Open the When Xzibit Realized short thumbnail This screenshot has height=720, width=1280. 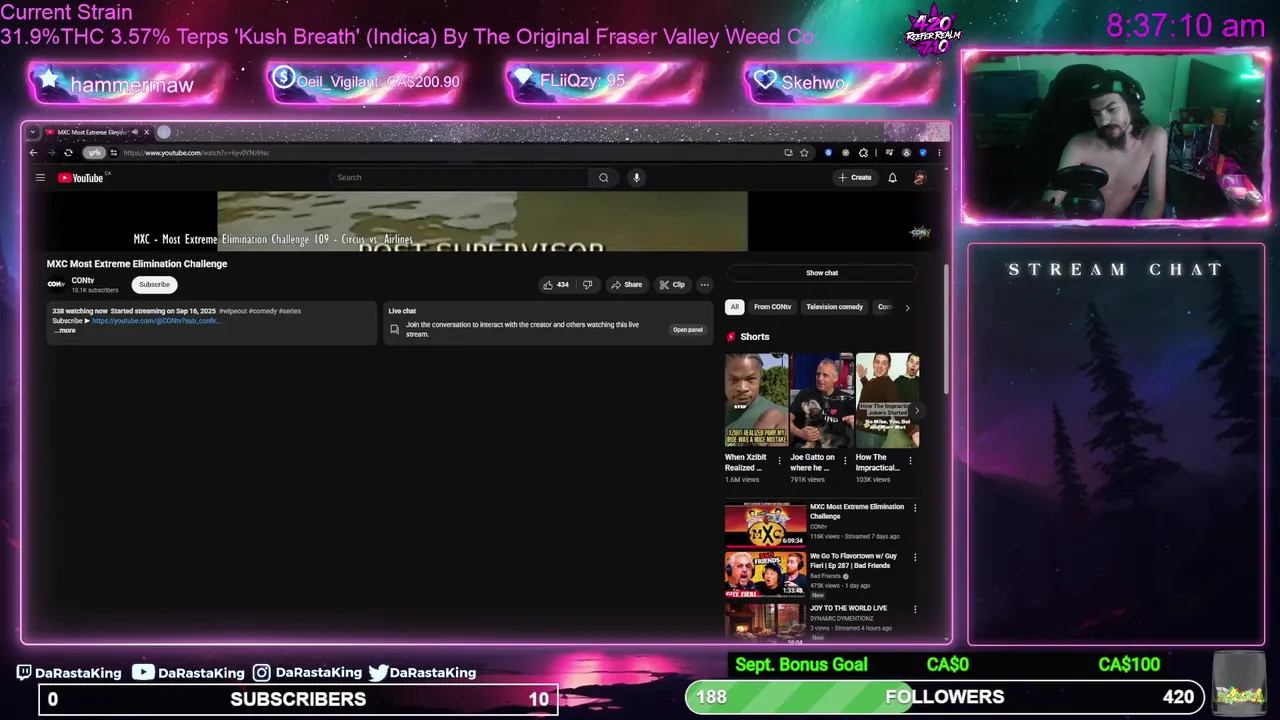pos(756,399)
